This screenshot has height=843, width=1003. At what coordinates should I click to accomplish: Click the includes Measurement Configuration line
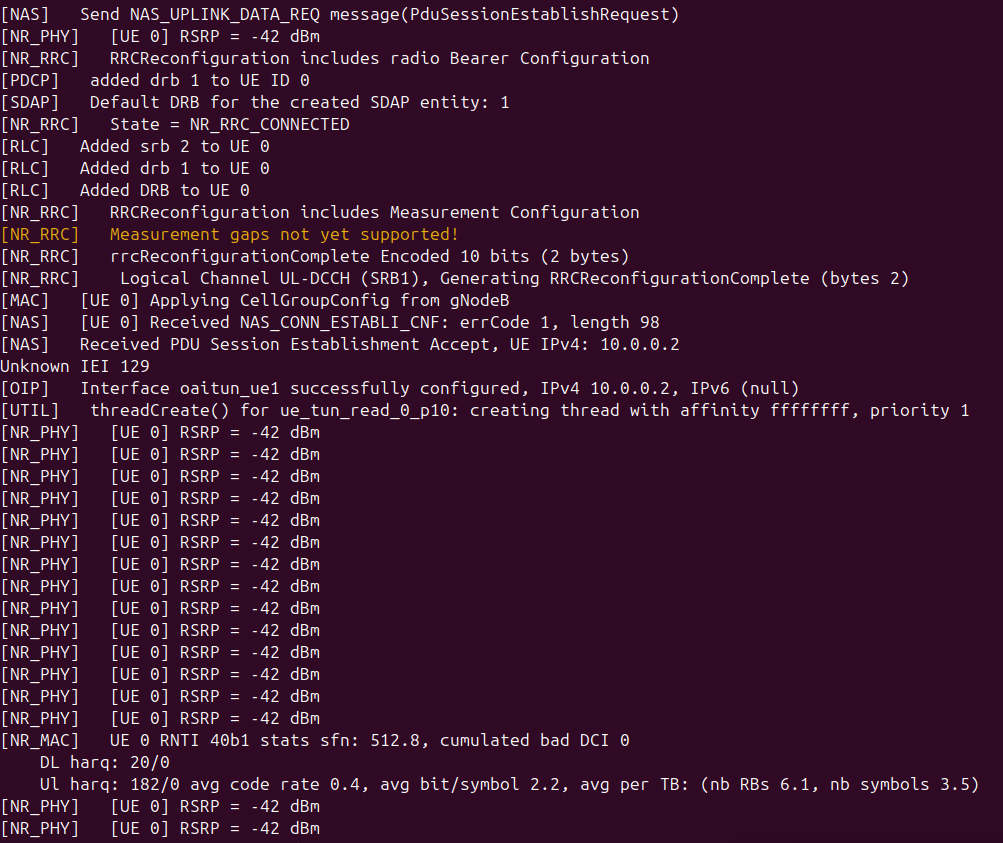point(320,212)
